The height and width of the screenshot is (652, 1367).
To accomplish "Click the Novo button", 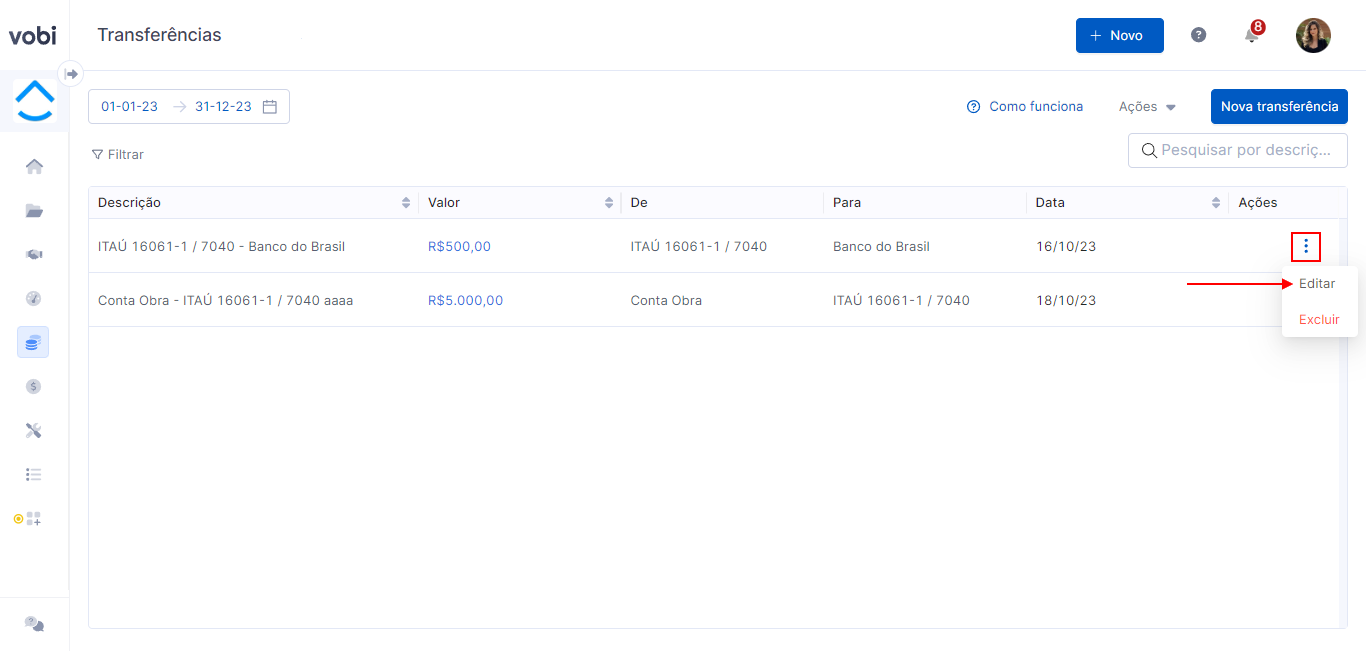I will point(1119,35).
